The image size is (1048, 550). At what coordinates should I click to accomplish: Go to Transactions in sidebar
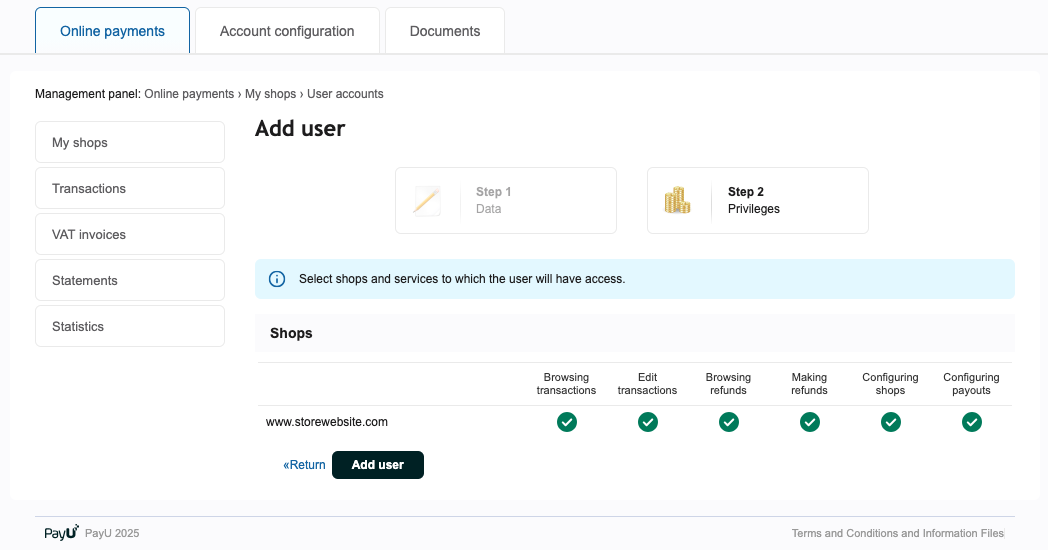pyautogui.click(x=130, y=188)
